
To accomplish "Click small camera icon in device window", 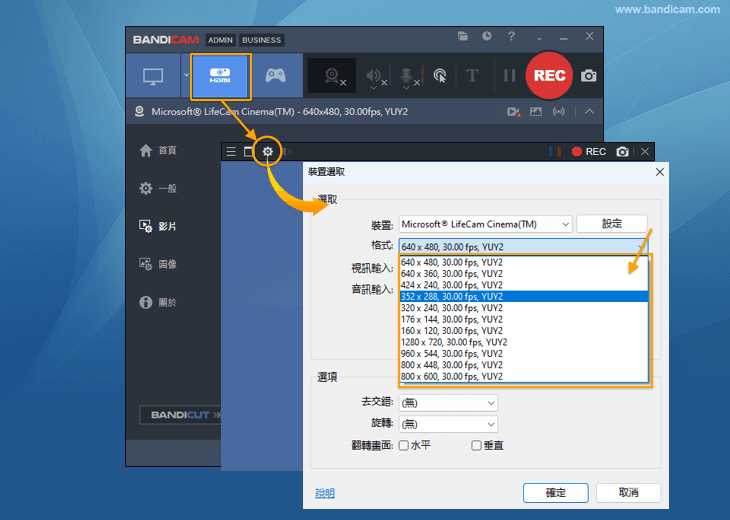I will tap(622, 152).
